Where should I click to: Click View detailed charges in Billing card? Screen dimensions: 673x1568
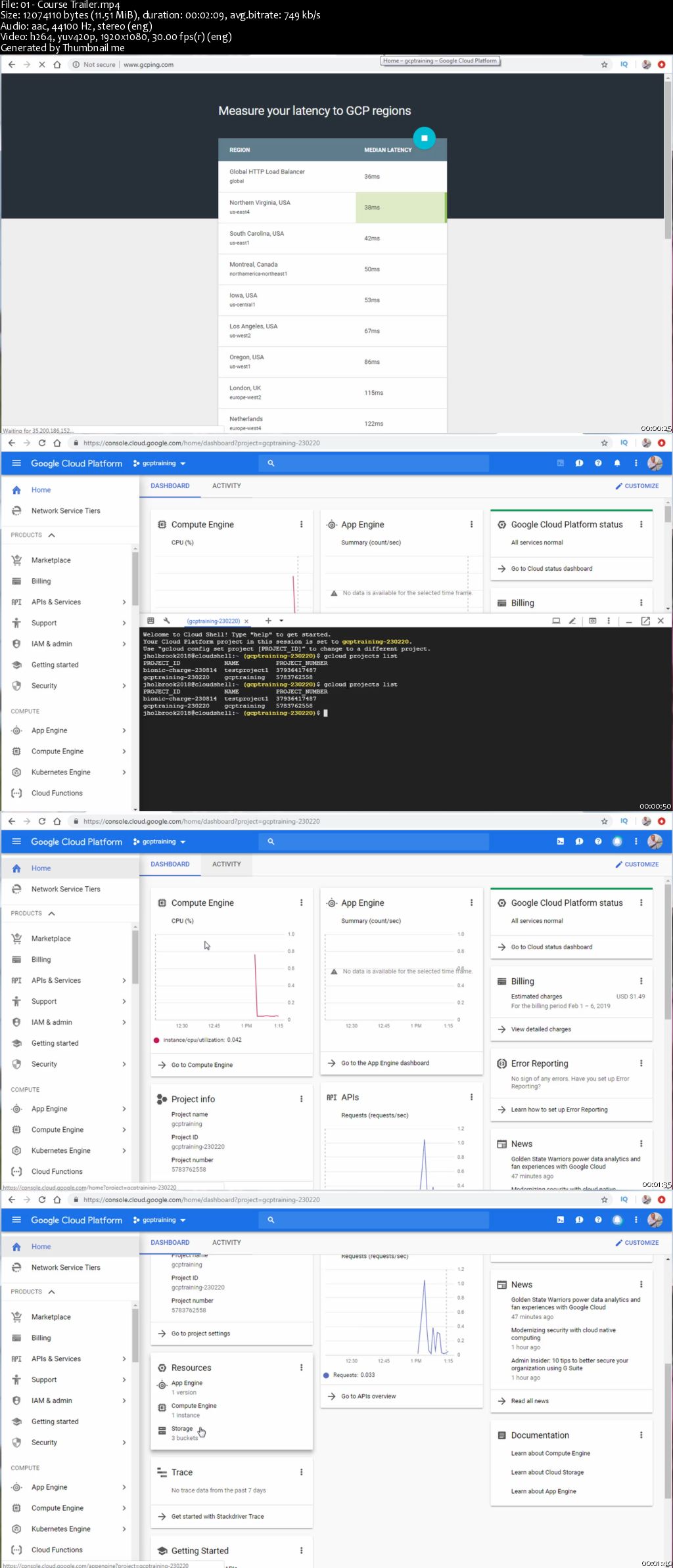(541, 1029)
